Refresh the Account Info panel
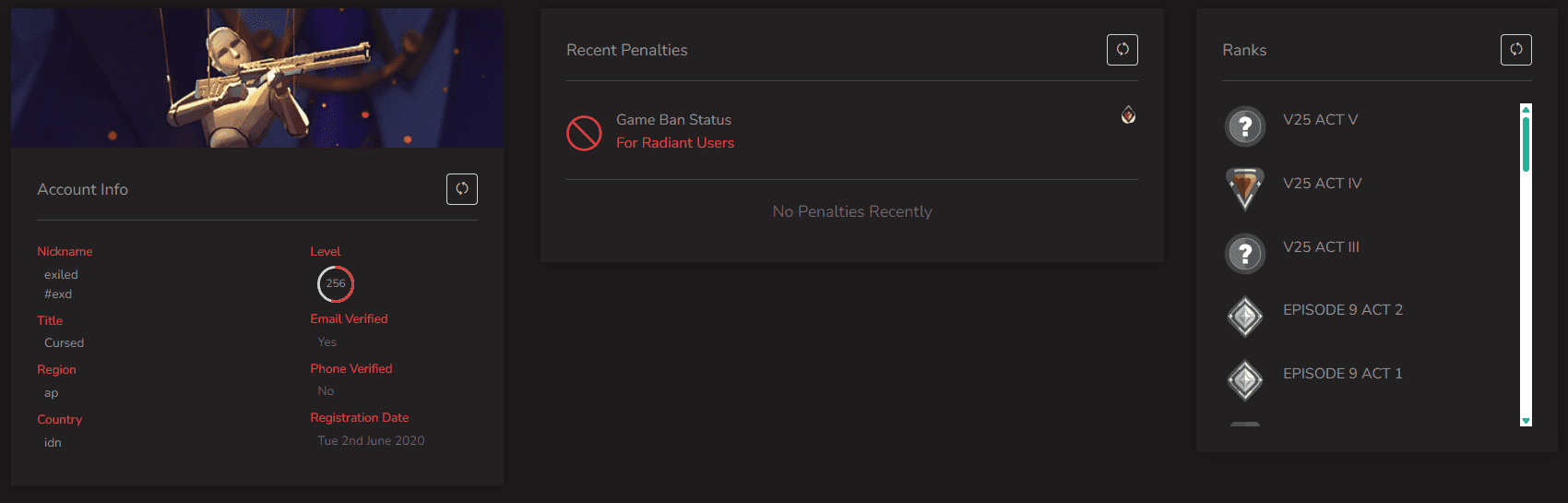This screenshot has width=1568, height=503. [x=462, y=189]
